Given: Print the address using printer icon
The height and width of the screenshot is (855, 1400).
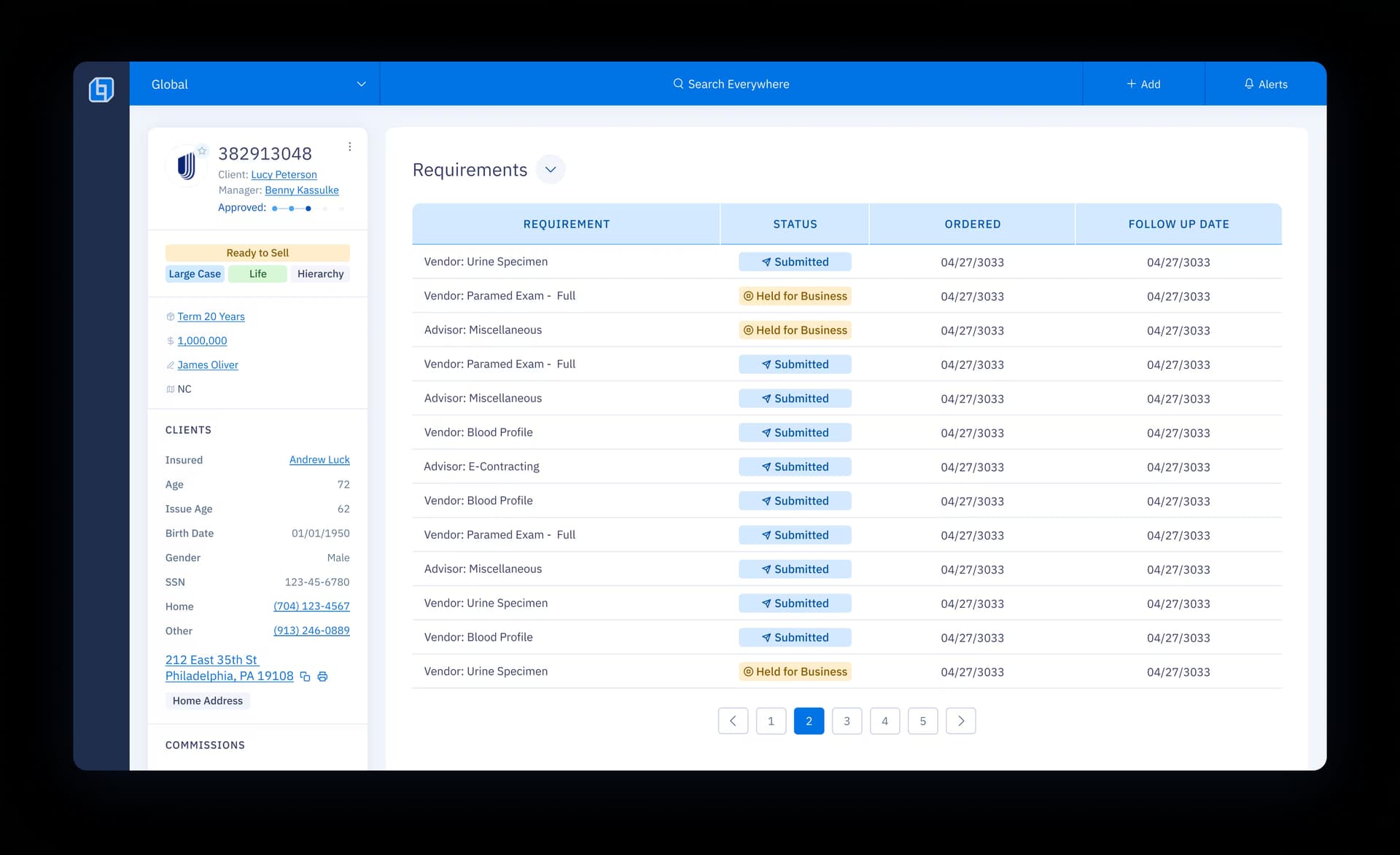Looking at the screenshot, I should tap(322, 677).
